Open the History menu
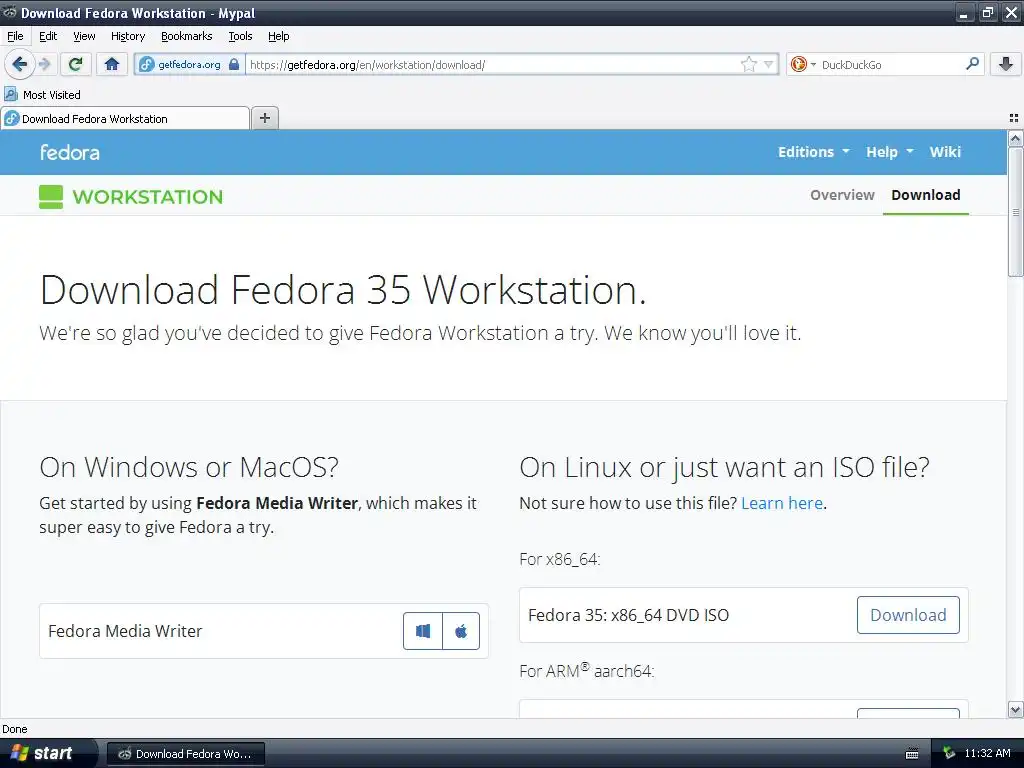This screenshot has width=1024, height=768. [127, 36]
